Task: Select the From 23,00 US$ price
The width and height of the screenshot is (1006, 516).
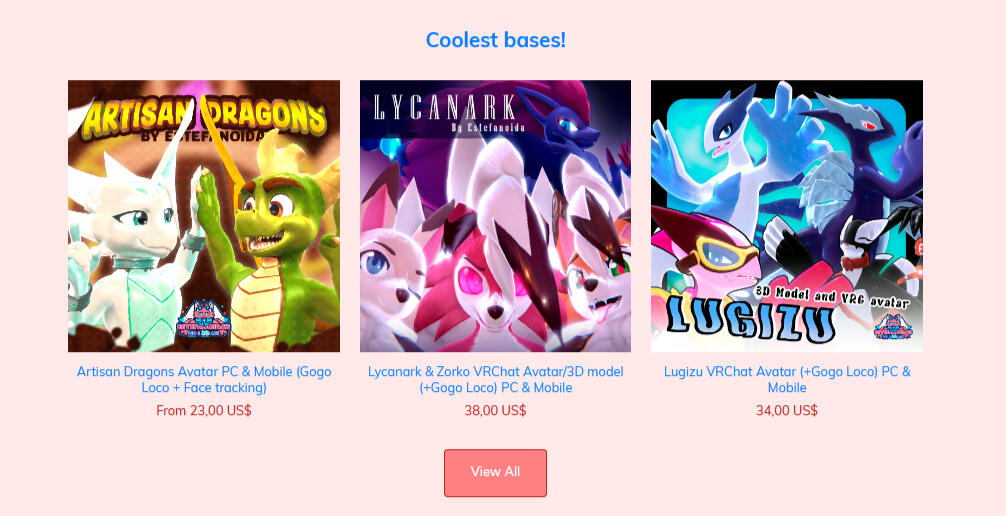Action: (x=204, y=411)
